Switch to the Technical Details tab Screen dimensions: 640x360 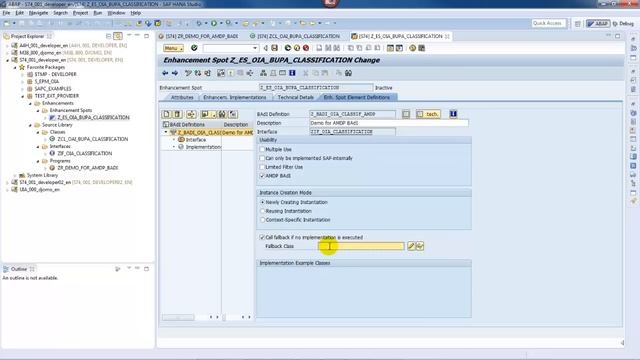[296, 97]
